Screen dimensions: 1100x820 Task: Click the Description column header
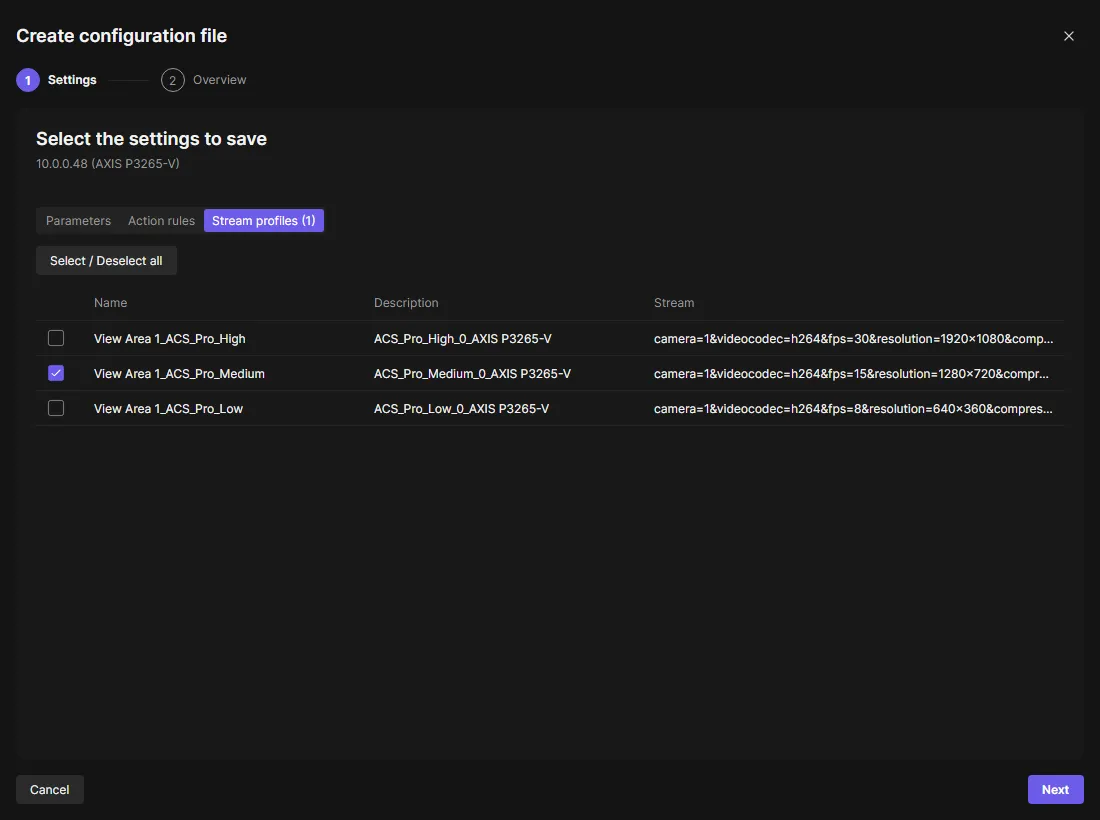point(406,303)
